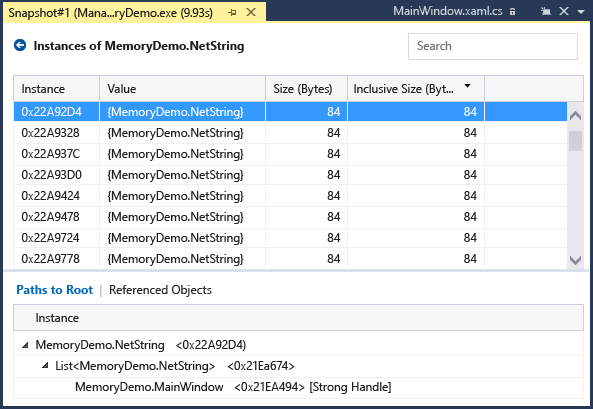Select instance row 0x22A9424

290,196
